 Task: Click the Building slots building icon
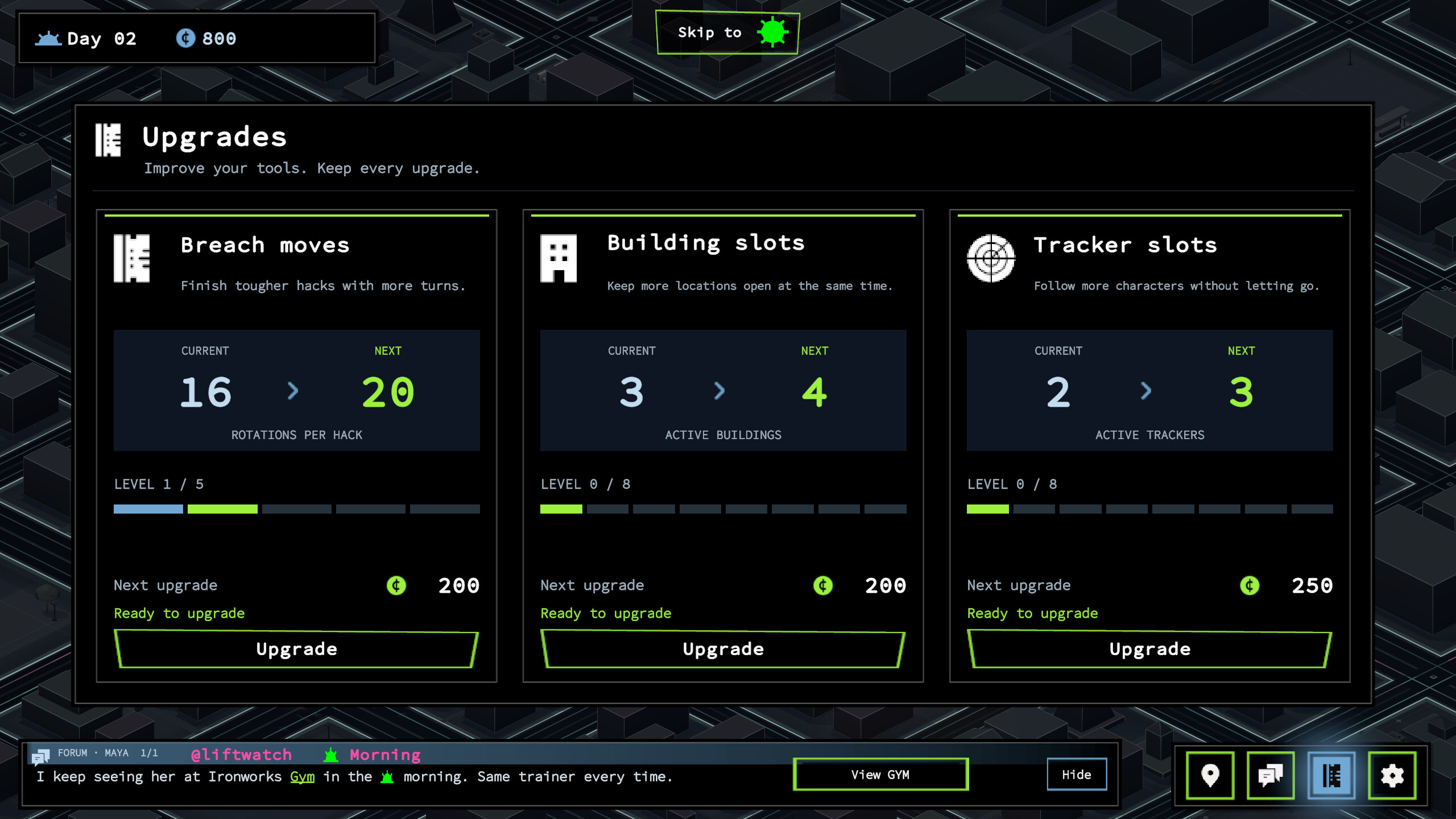[x=558, y=258]
